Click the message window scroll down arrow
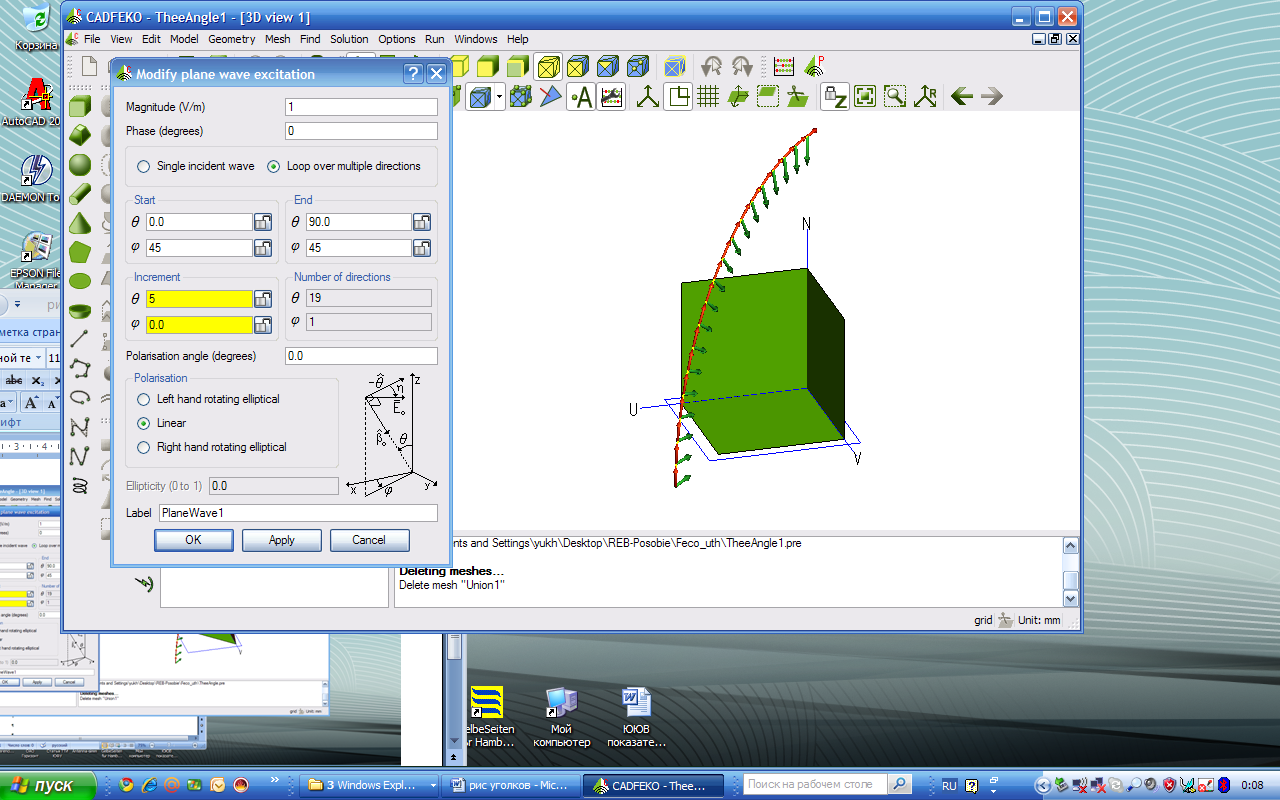This screenshot has height=800, width=1280. coord(1071,598)
